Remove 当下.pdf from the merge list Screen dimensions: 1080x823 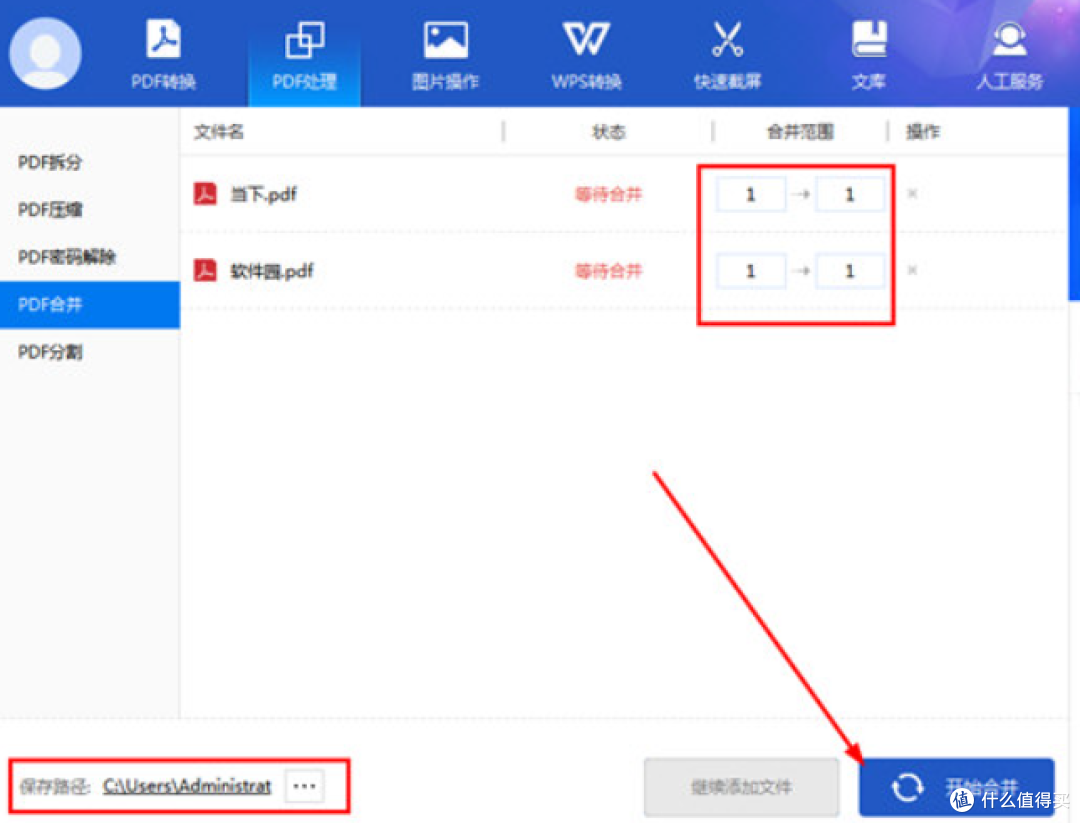click(912, 194)
